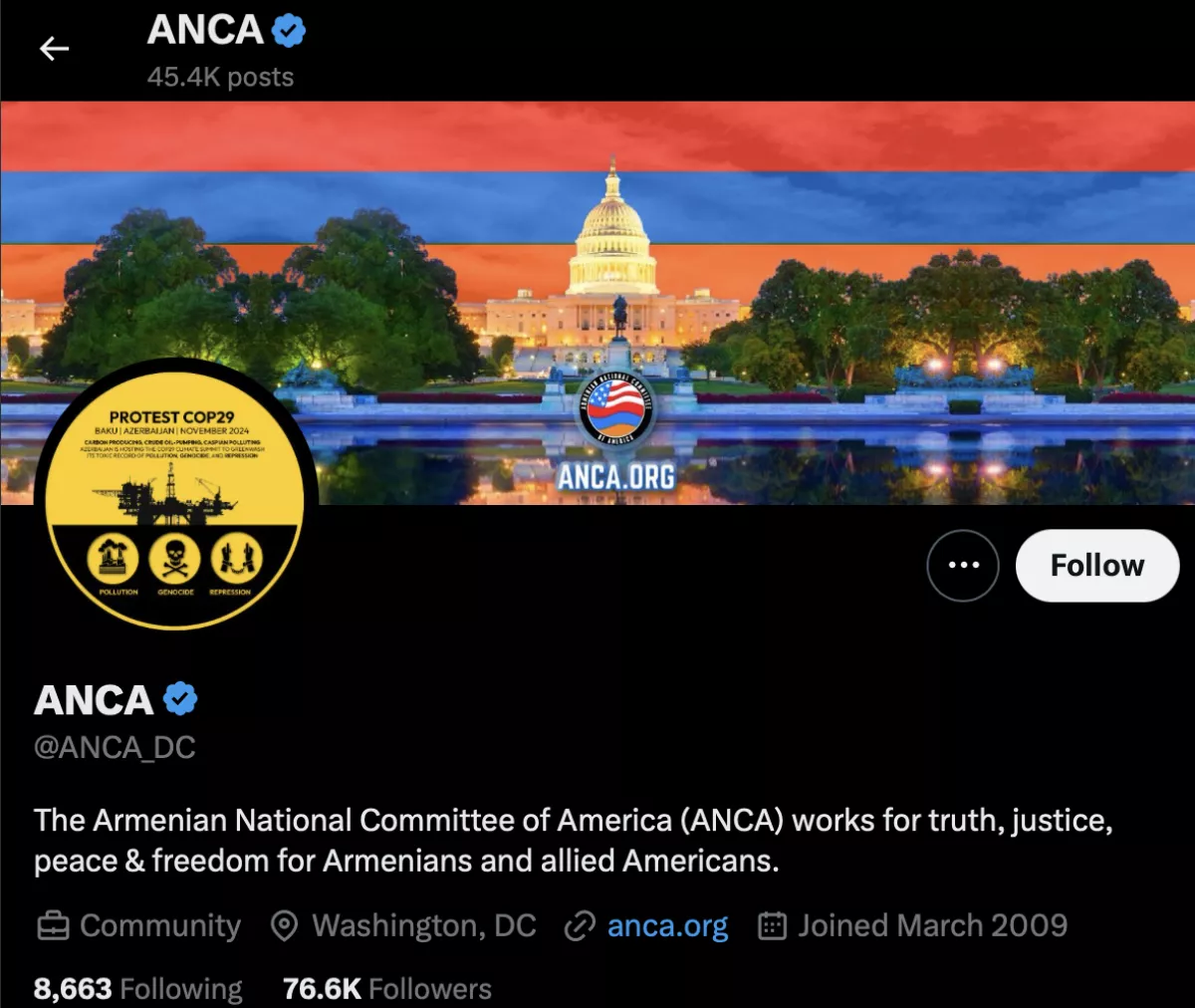Click the 45.4K posts count

220,78
